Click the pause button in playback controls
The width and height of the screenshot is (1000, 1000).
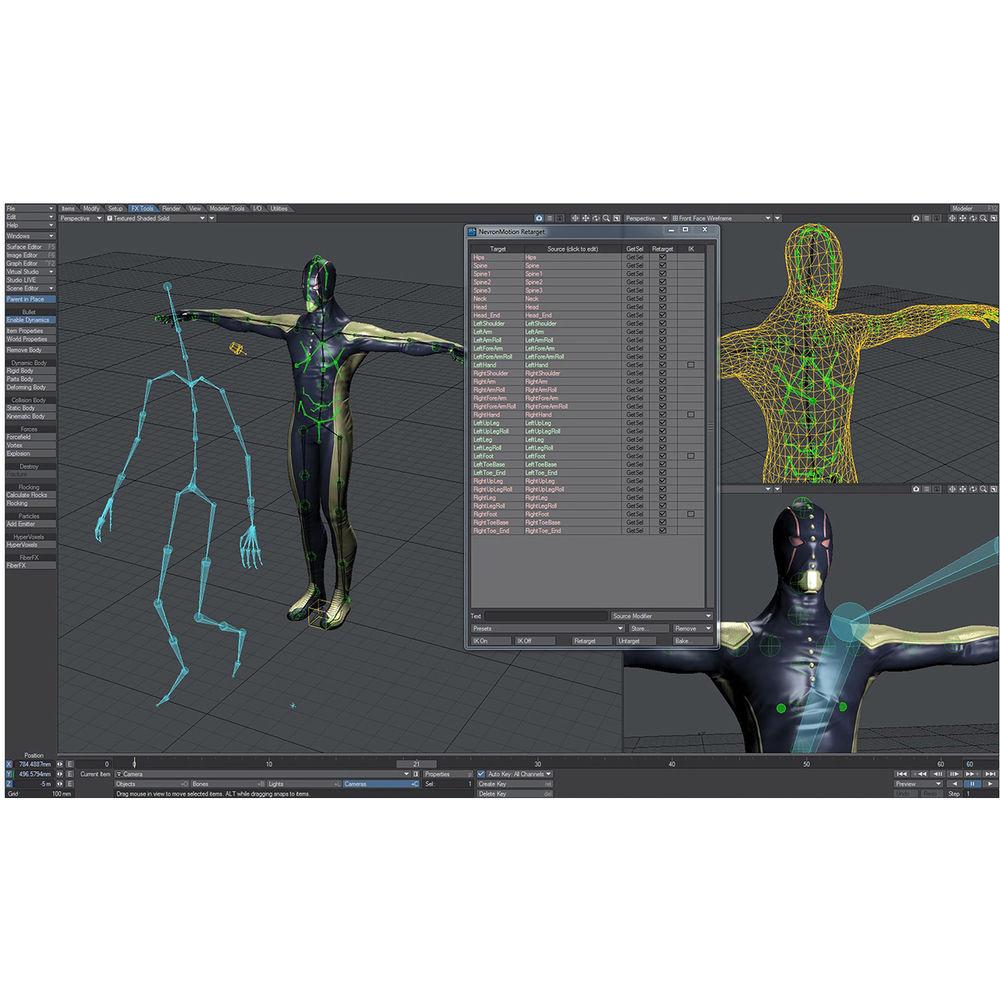tap(973, 784)
